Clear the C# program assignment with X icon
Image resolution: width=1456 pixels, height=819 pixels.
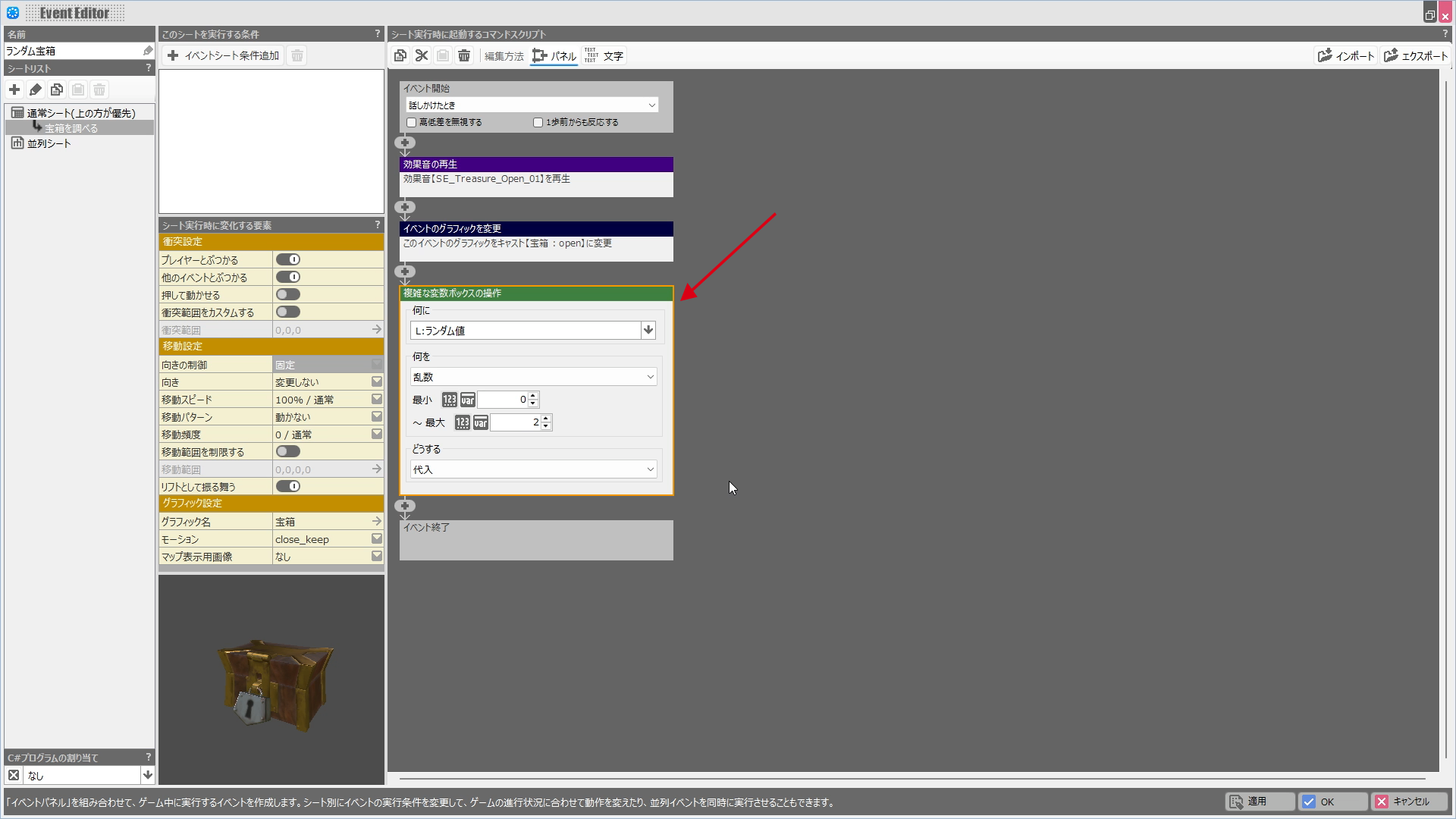point(14,775)
